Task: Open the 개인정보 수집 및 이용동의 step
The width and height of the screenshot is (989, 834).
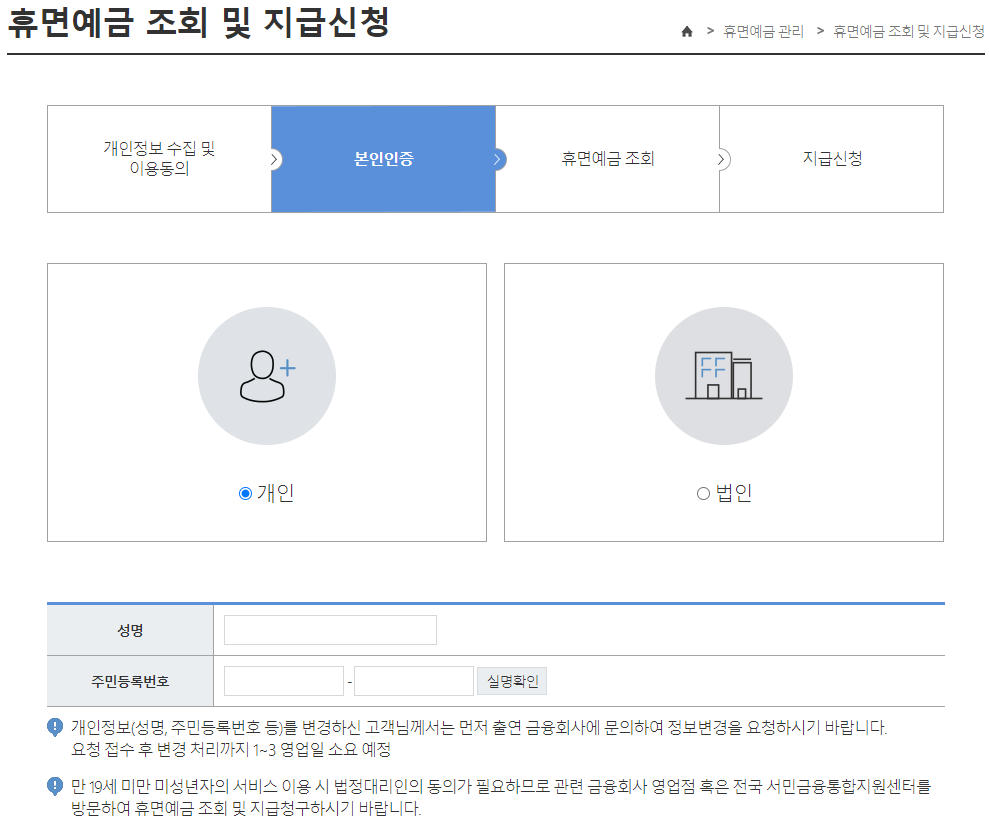Action: (158, 159)
